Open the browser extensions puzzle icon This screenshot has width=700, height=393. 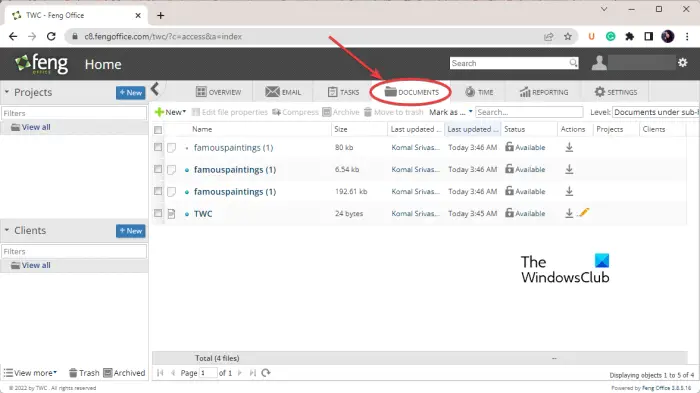click(x=629, y=37)
